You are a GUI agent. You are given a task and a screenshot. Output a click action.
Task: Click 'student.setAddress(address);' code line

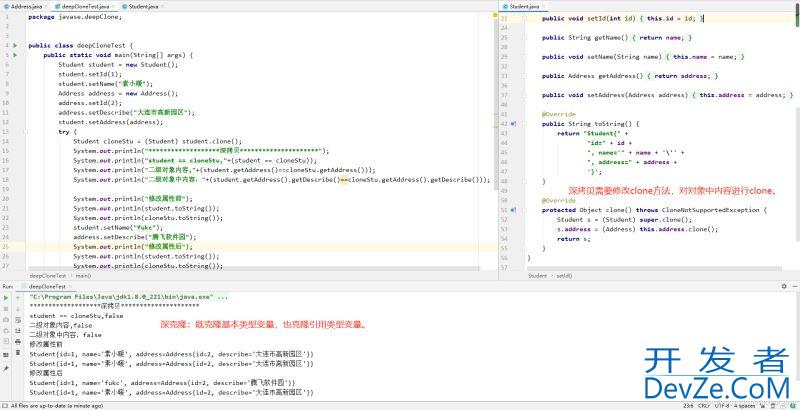(x=111, y=122)
